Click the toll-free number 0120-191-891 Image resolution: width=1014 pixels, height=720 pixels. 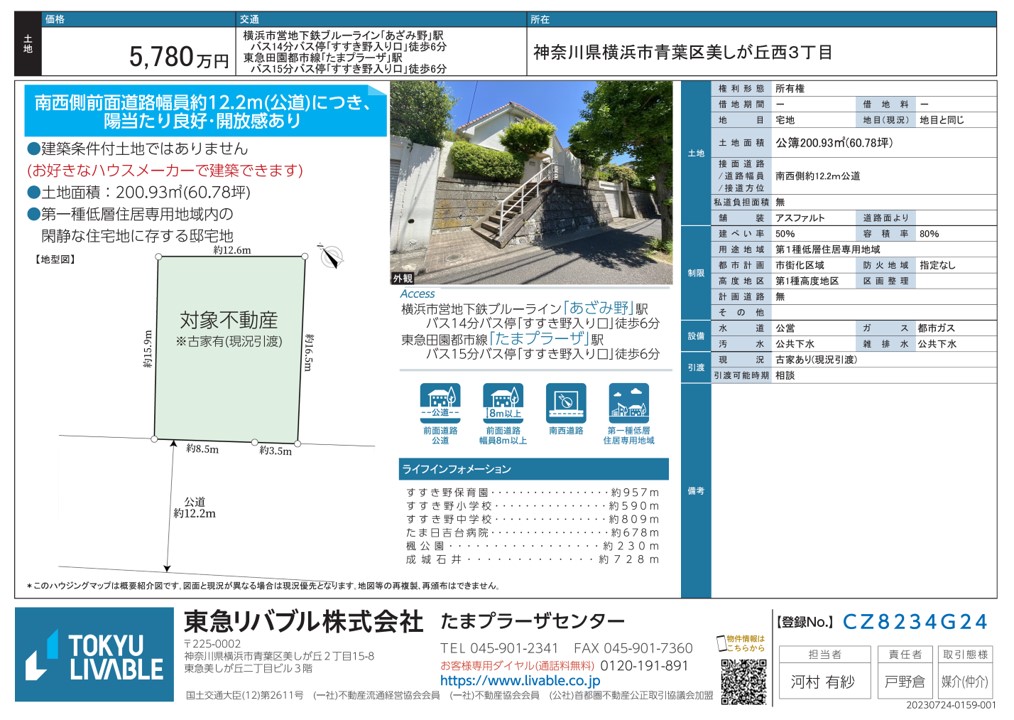[644, 665]
